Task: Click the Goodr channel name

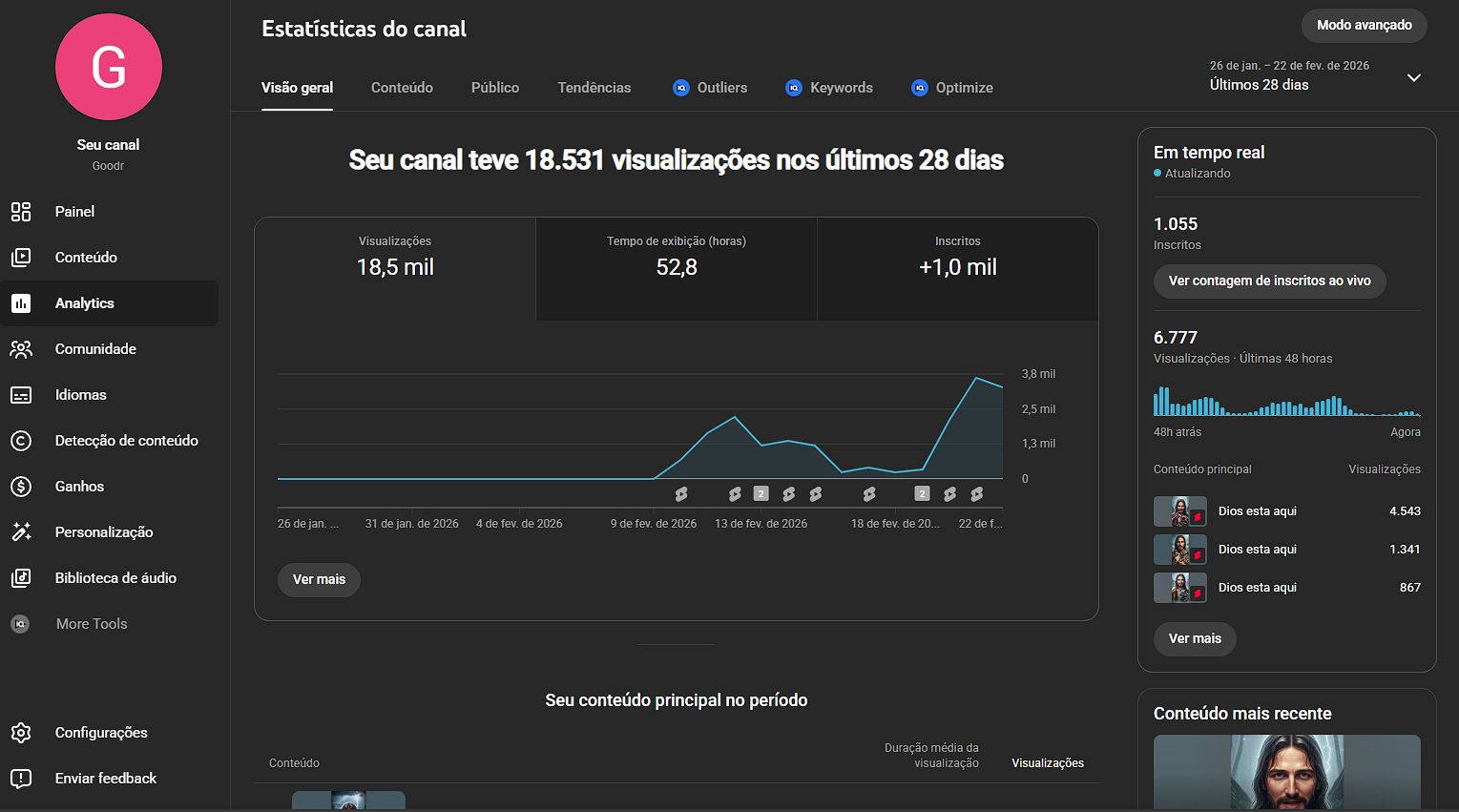Action: [x=108, y=166]
